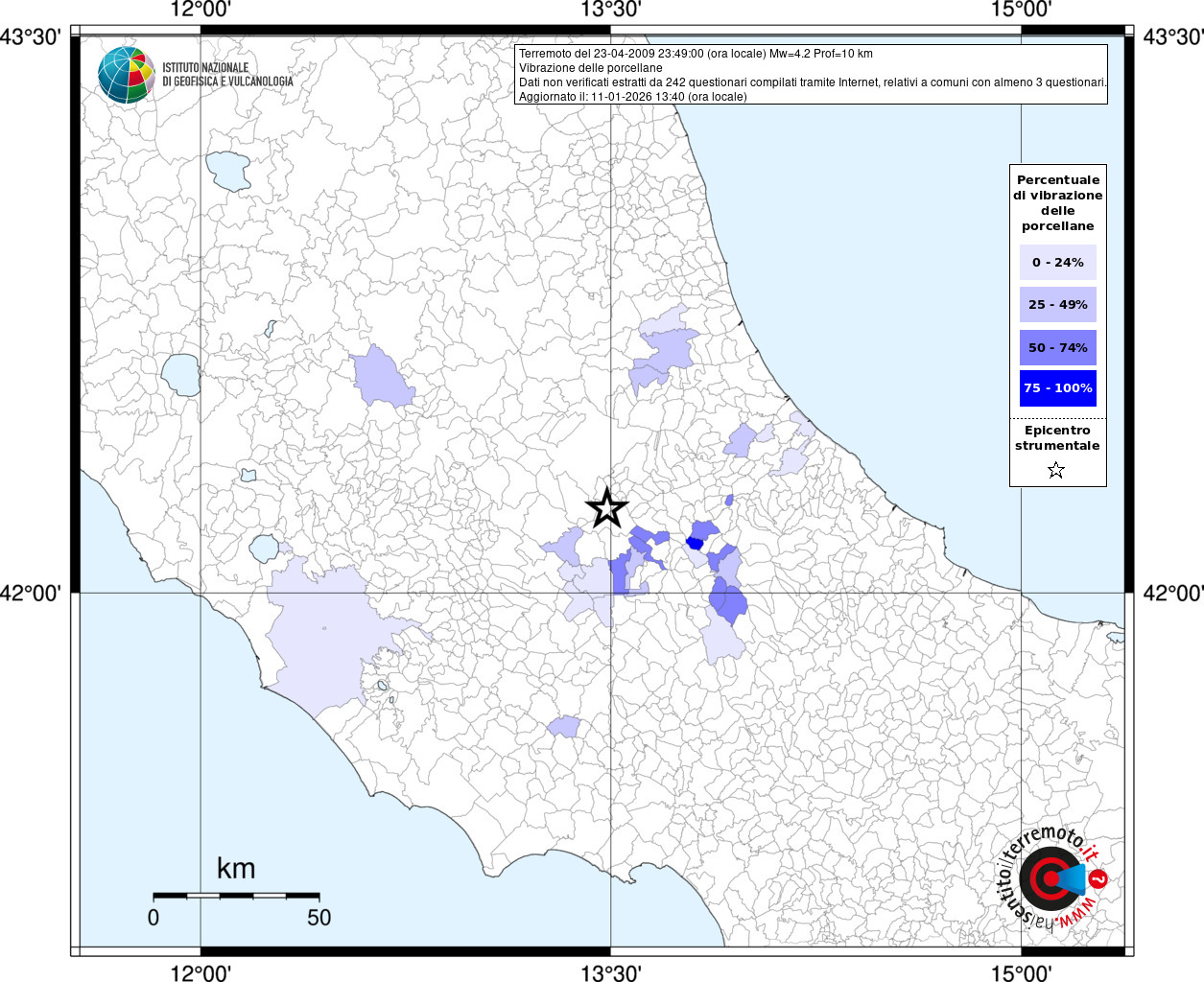
Task: Click the left 42°00' latitude label
Action: point(32,593)
